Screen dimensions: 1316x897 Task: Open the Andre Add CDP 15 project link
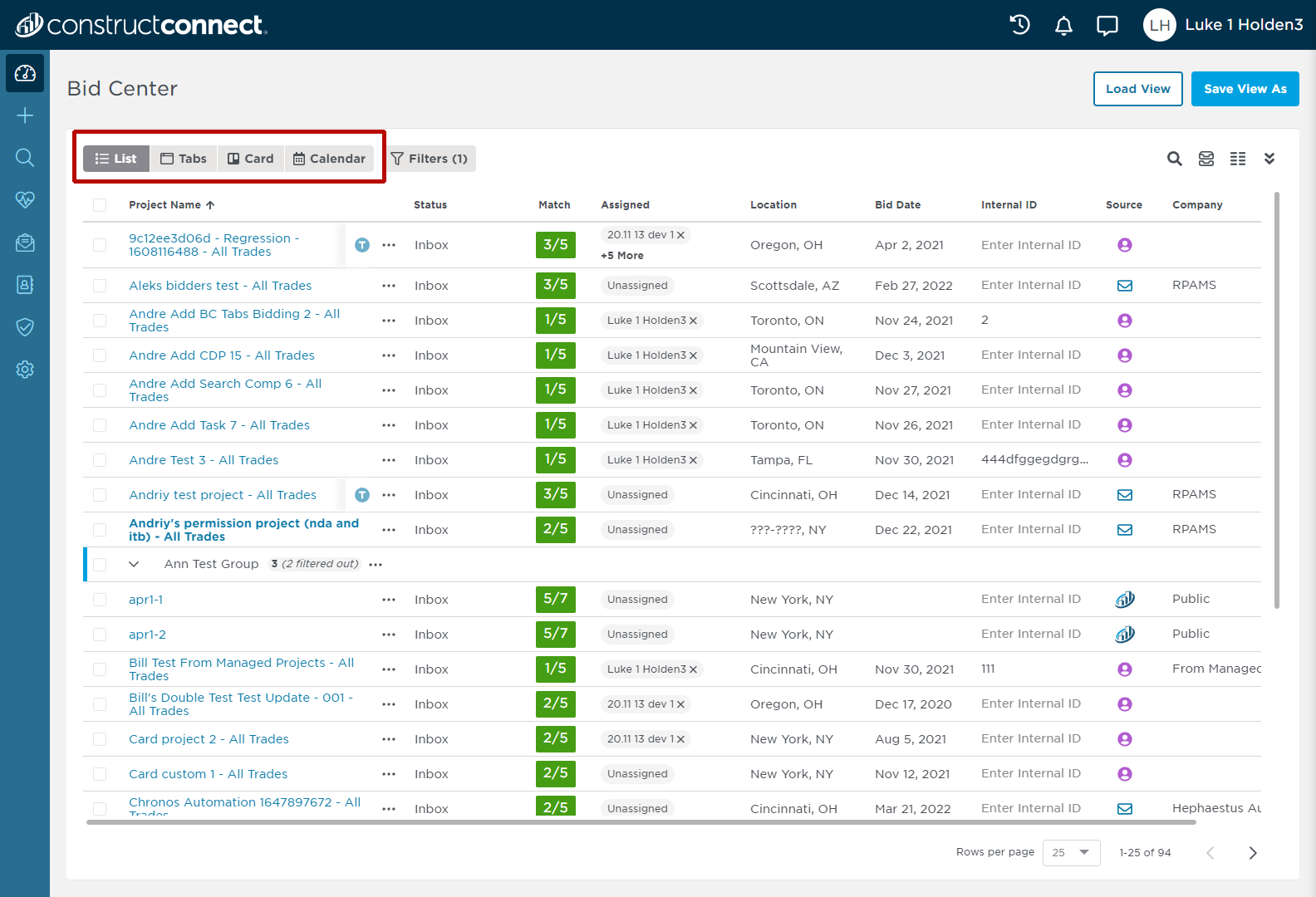pos(222,355)
